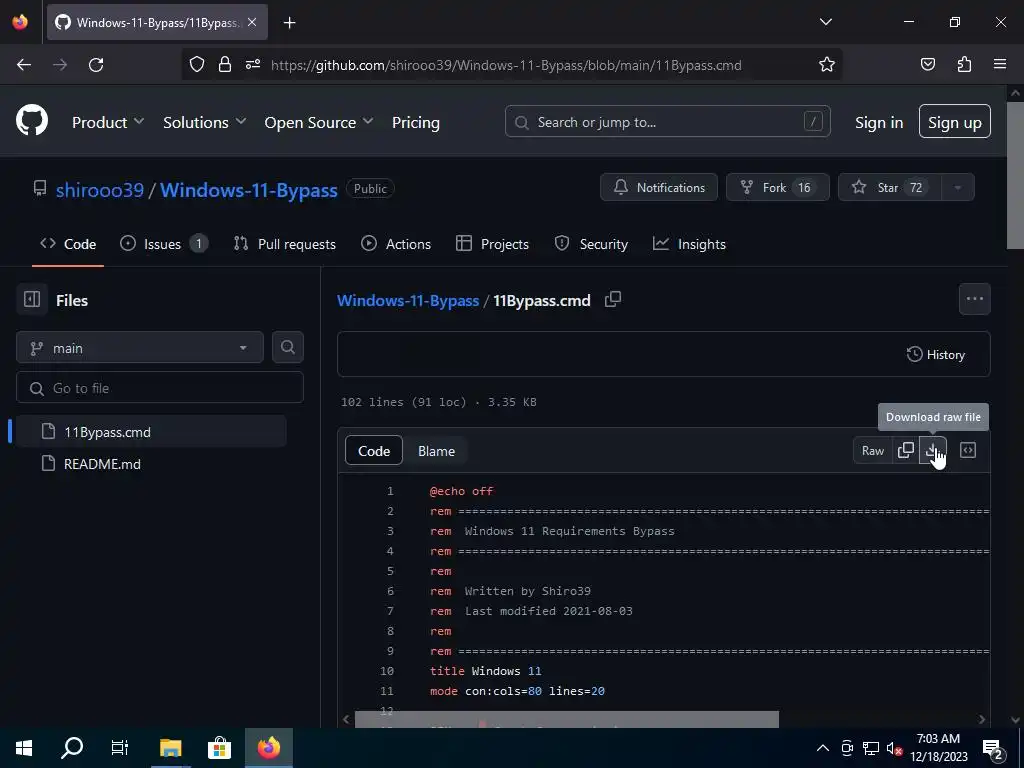Open the Actions tab
The height and width of the screenshot is (768, 1024).
(396, 244)
